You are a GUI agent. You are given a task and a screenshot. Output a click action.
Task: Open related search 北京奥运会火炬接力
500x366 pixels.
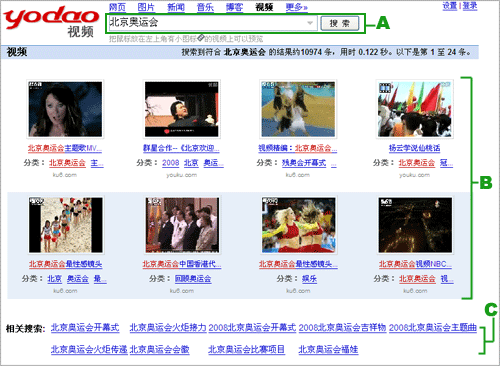[x=168, y=328]
